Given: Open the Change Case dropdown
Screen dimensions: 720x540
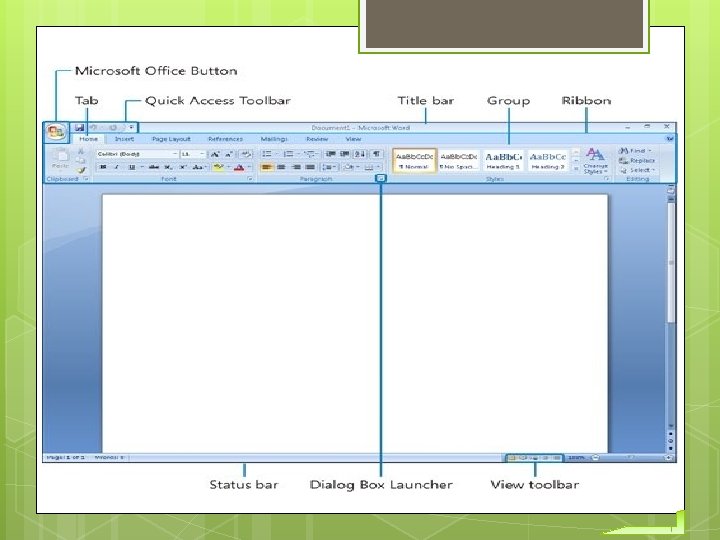Looking at the screenshot, I should (199, 167).
